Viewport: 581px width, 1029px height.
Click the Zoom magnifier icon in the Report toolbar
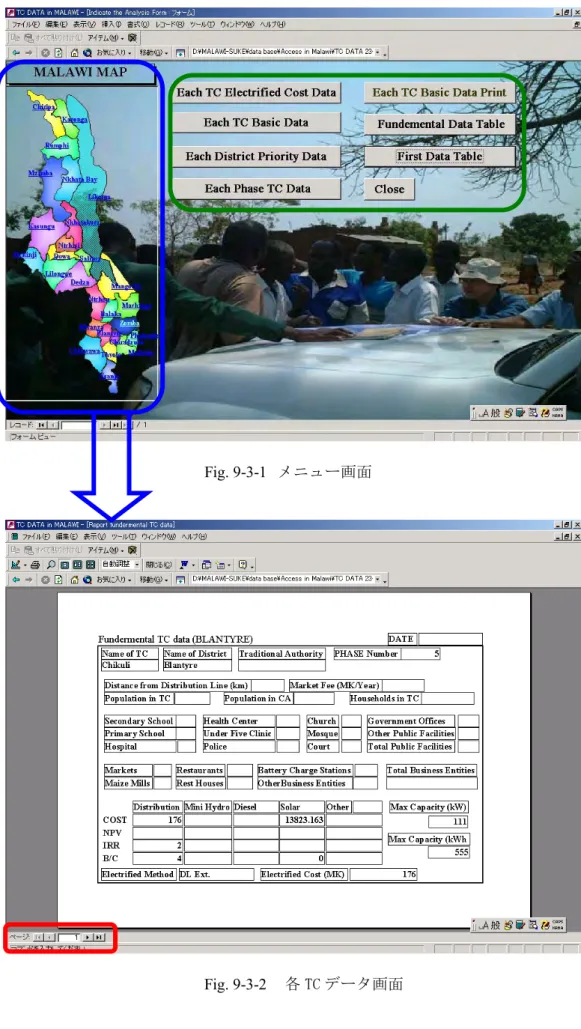(51, 564)
